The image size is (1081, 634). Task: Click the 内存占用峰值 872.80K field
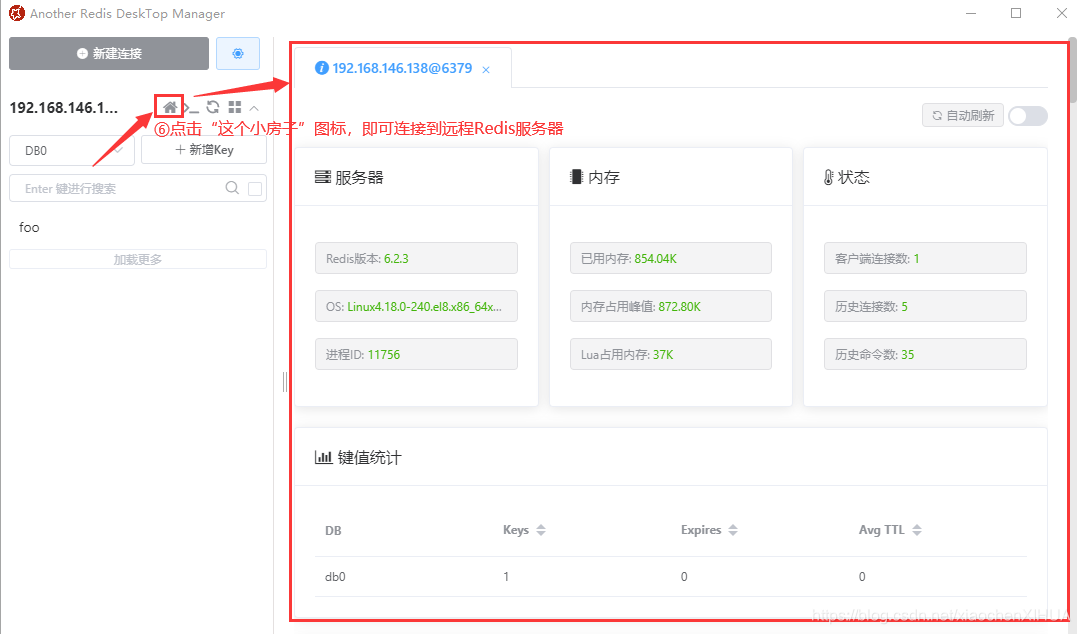click(671, 306)
